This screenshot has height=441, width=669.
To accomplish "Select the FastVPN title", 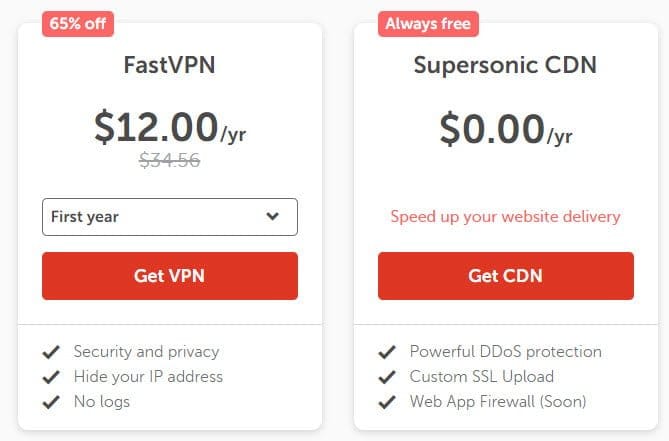I will (x=169, y=67).
